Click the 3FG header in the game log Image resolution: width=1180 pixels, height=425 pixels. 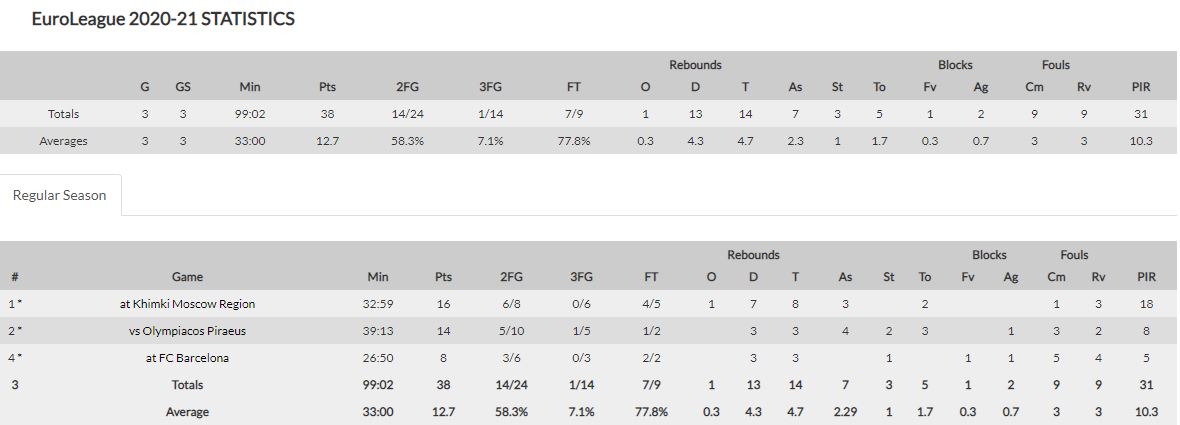click(x=581, y=277)
